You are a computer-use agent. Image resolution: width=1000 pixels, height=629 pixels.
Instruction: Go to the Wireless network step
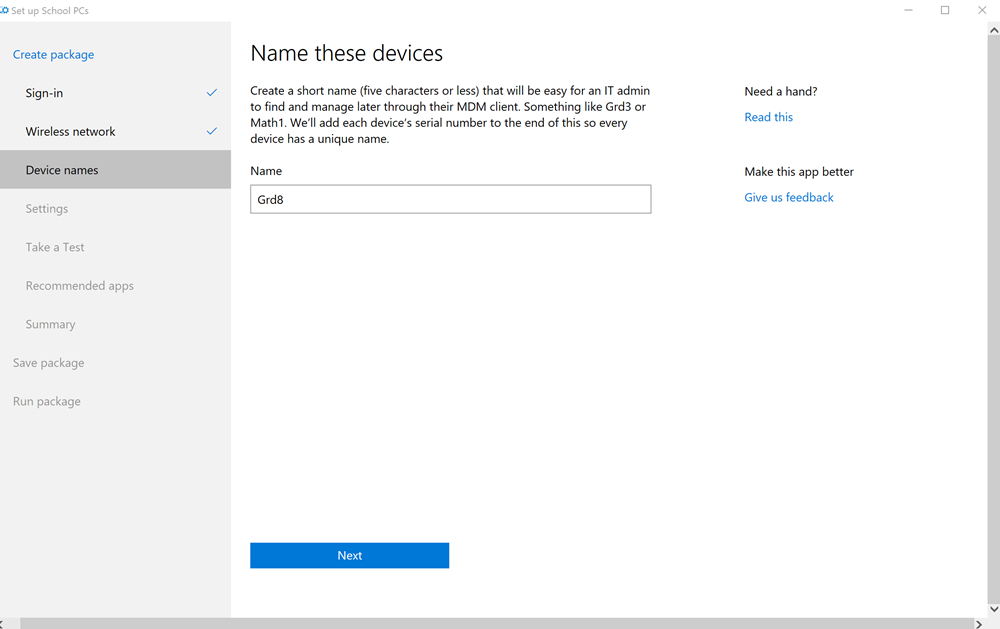70,132
